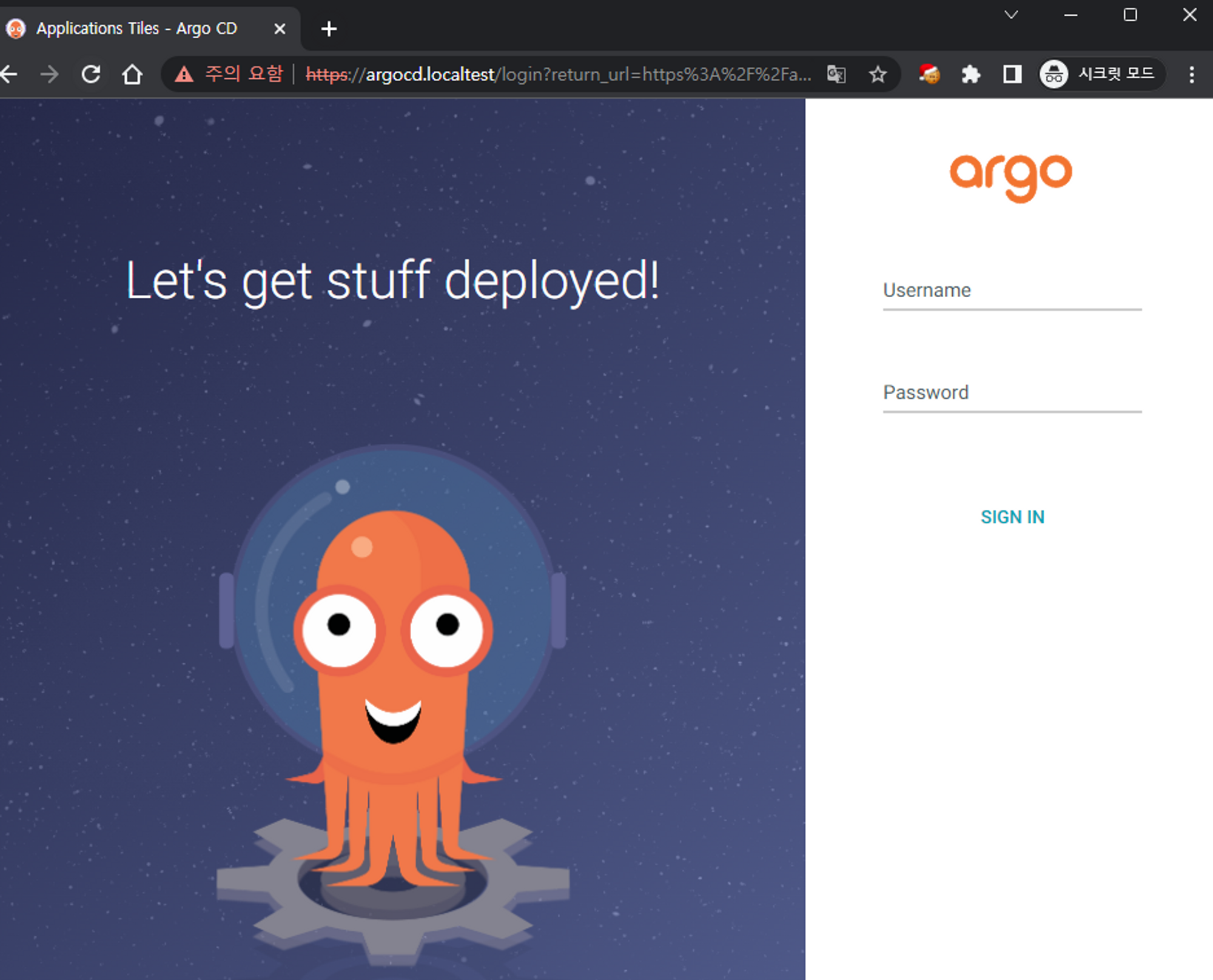This screenshot has height=980, width=1213.
Task: Focus the Password input field
Action: (x=1012, y=394)
